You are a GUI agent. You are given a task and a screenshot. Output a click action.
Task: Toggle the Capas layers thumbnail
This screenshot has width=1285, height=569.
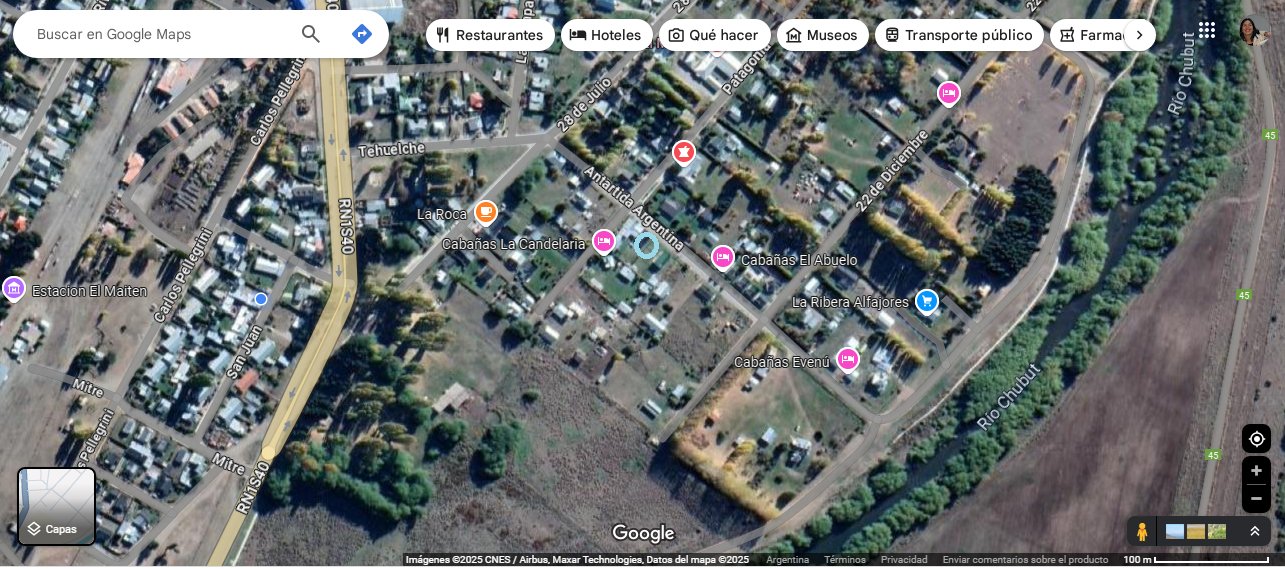(57, 507)
